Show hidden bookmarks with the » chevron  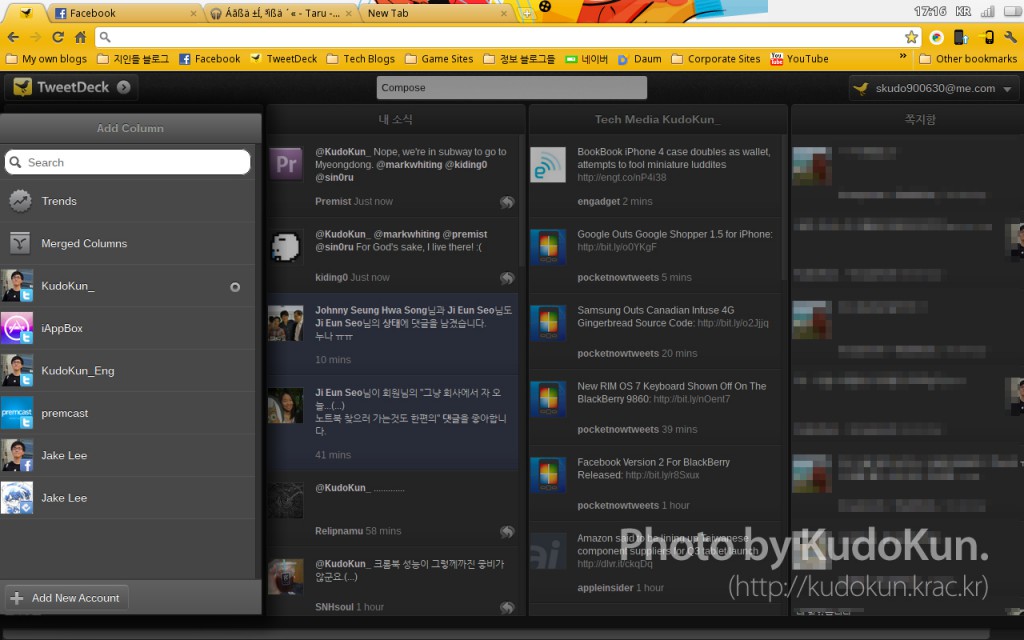903,56
